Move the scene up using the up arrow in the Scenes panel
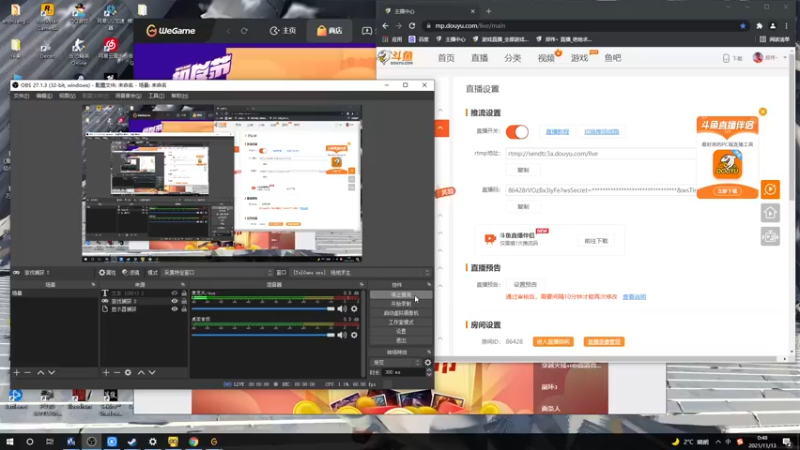The height and width of the screenshot is (450, 800). tap(40, 373)
